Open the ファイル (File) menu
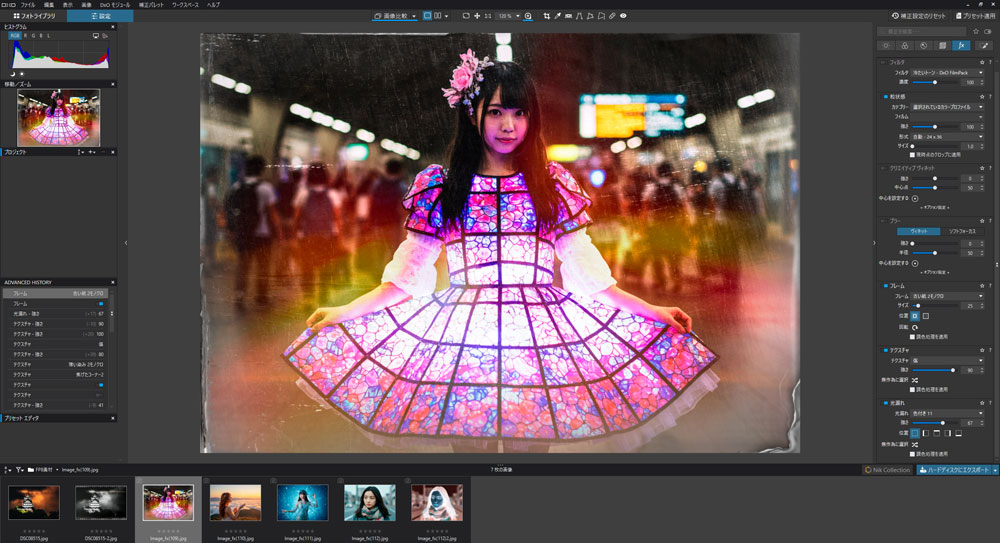 click(x=28, y=5)
